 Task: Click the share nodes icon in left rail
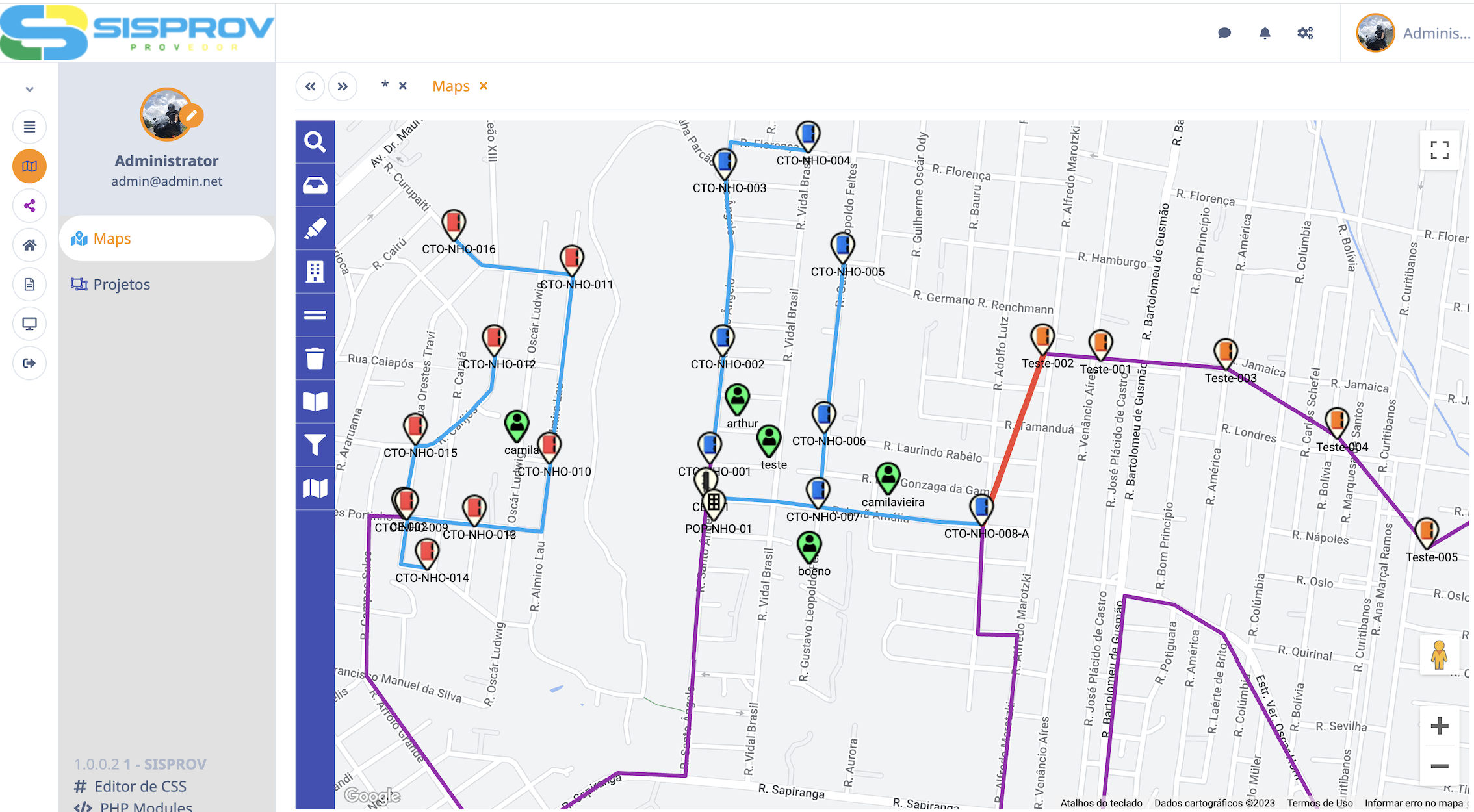coord(29,206)
